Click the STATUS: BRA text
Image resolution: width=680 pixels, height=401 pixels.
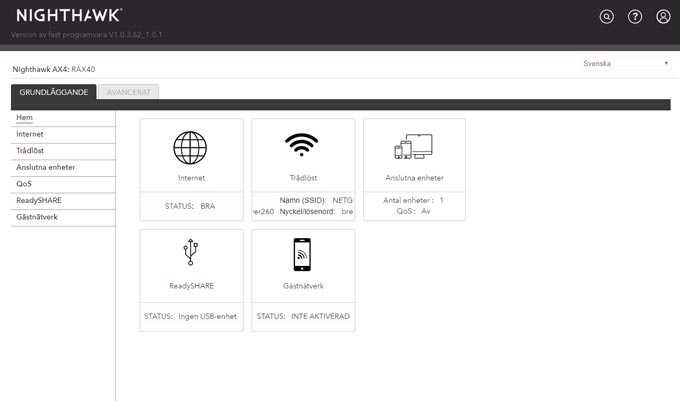[190, 206]
